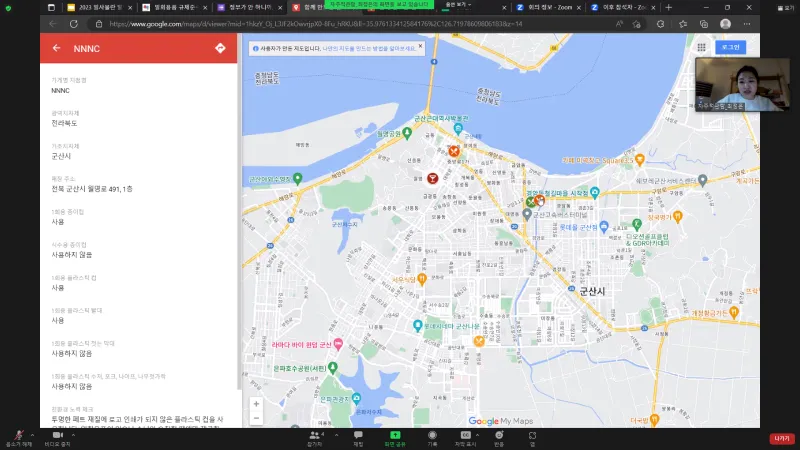Screen dimensions: 800x450
Task: Click the green Share Screen button
Action: click(x=395, y=438)
